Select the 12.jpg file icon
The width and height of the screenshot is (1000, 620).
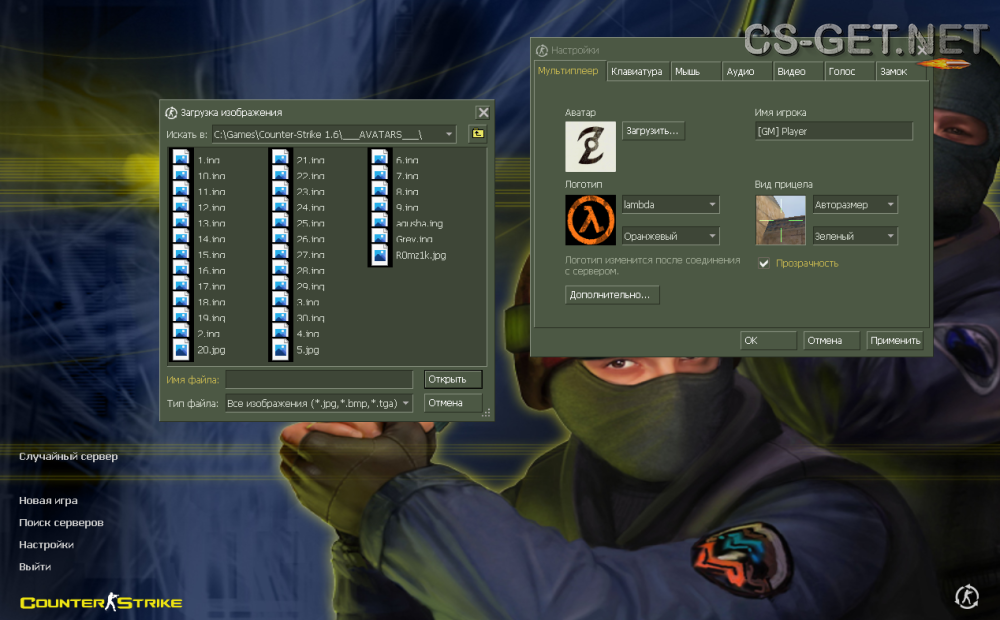[181, 205]
